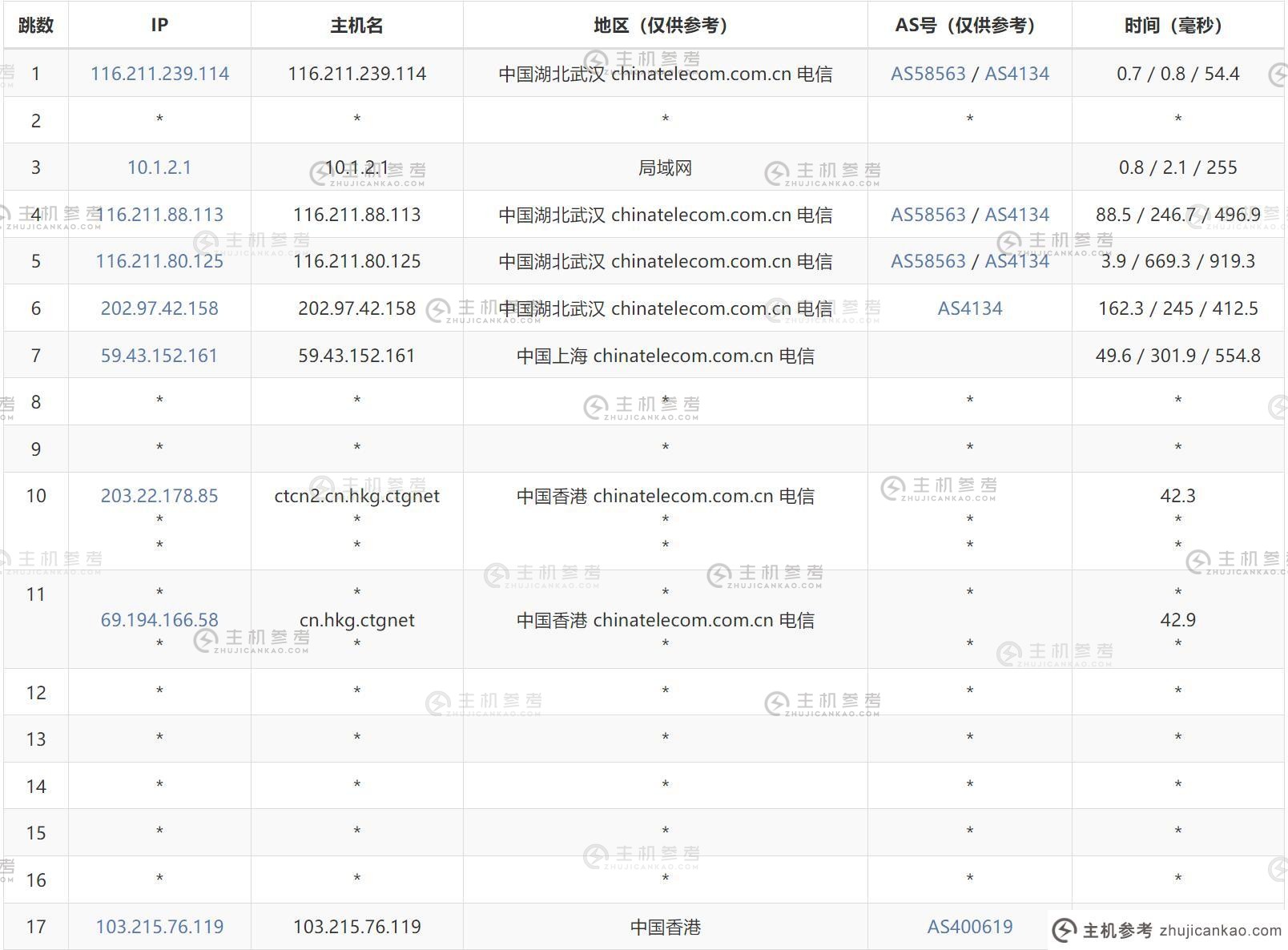Select hostname cell 103.215.76.119
This screenshot has width=1288, height=950.
point(357,927)
